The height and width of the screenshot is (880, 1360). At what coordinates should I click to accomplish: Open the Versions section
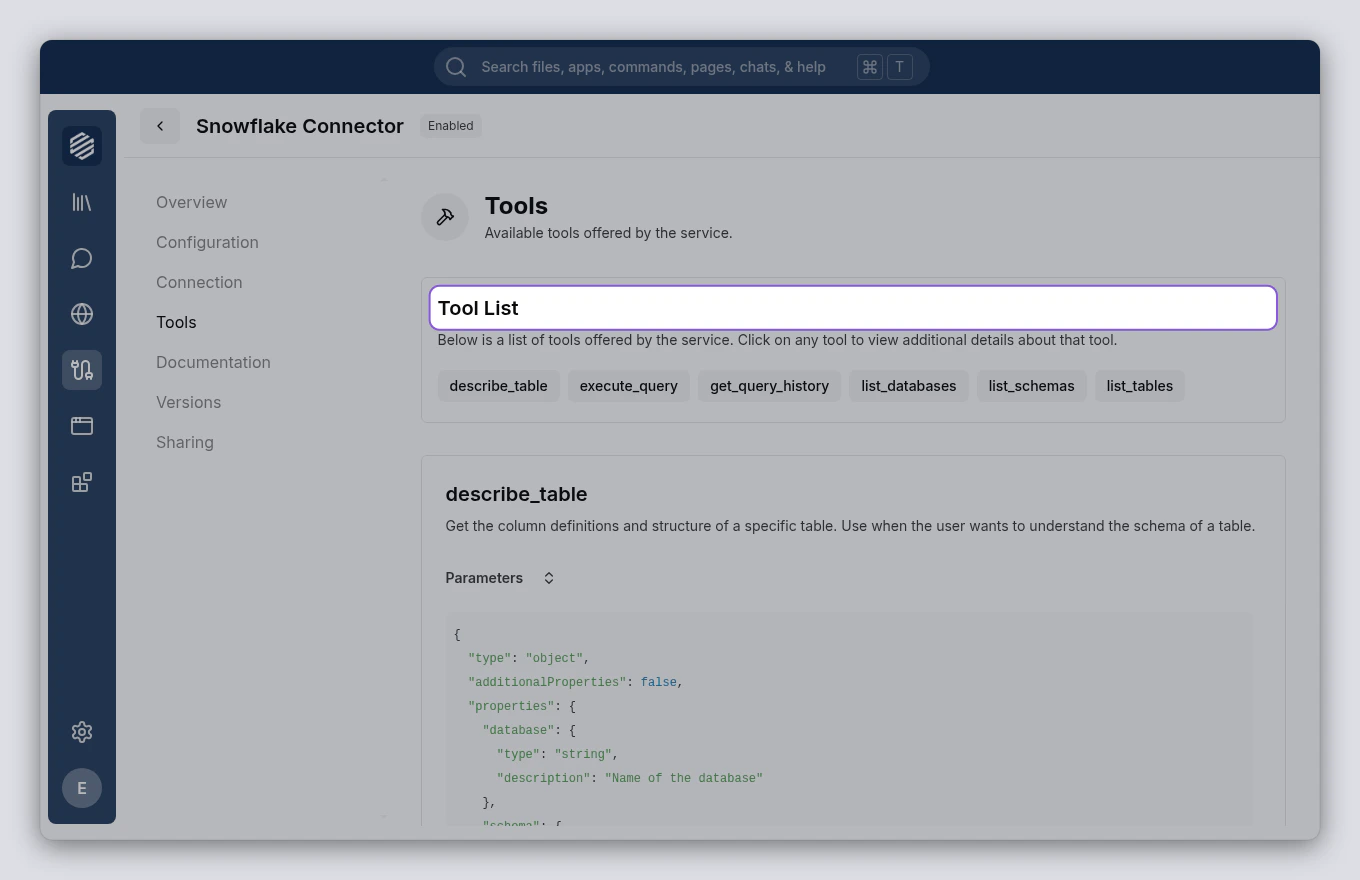click(x=188, y=402)
